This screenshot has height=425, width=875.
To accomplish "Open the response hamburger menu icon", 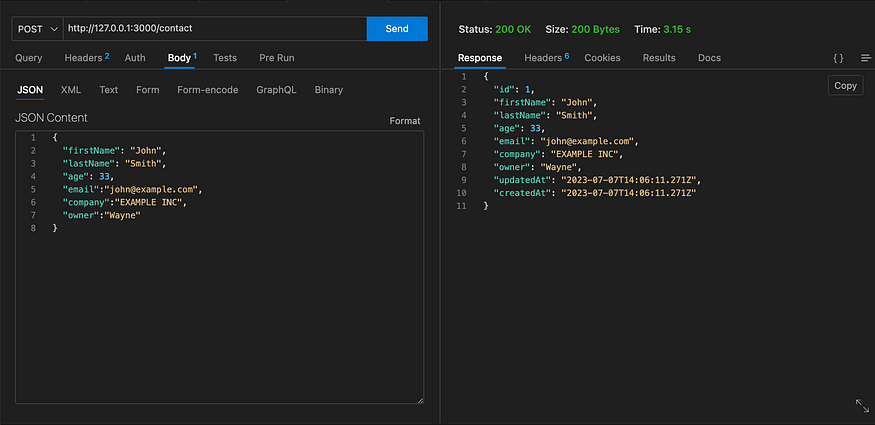I will pos(866,58).
